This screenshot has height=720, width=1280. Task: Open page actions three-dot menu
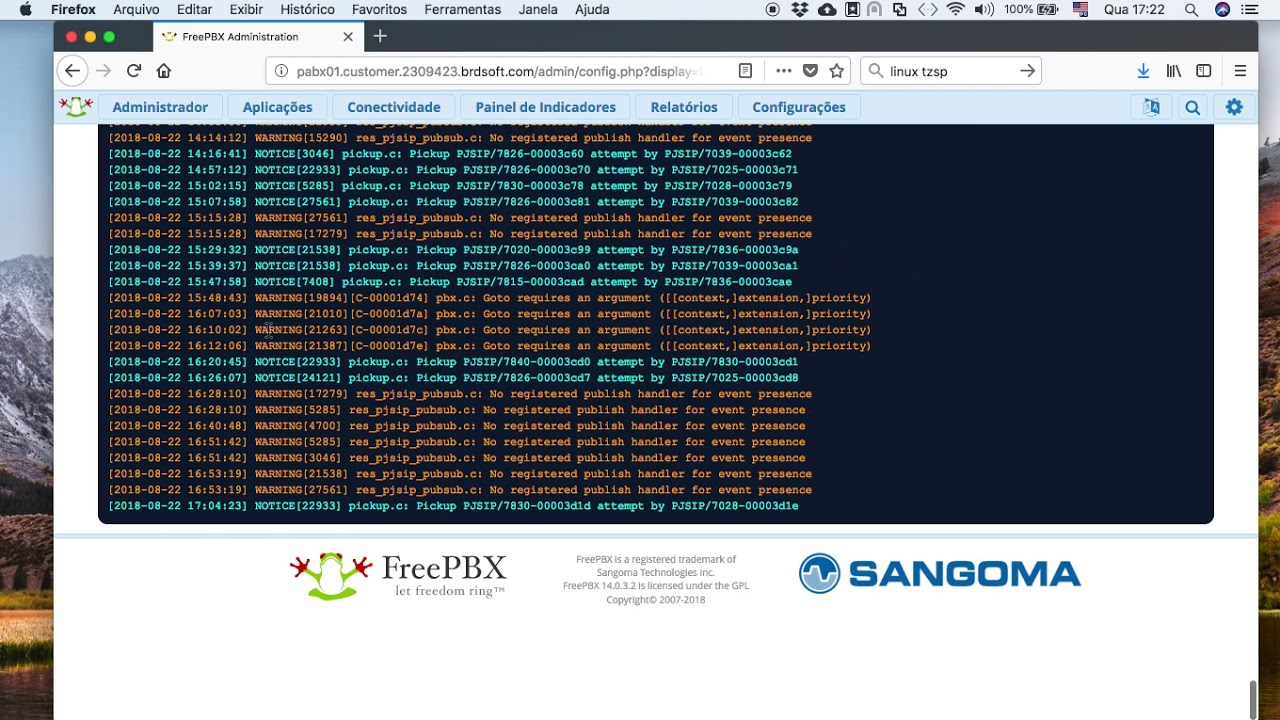tap(784, 71)
